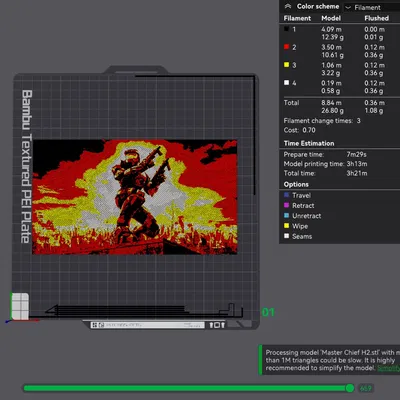Viewport: 400px width, 400px height.
Task: Click the 'Processing model' warning notification text
Action: click(x=332, y=360)
